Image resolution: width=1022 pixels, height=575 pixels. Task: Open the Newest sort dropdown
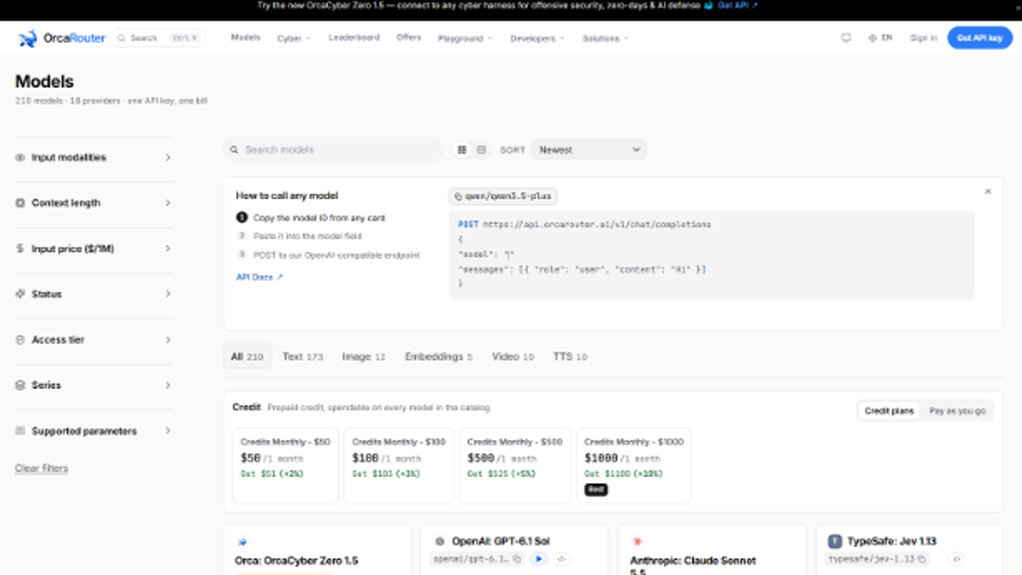589,150
